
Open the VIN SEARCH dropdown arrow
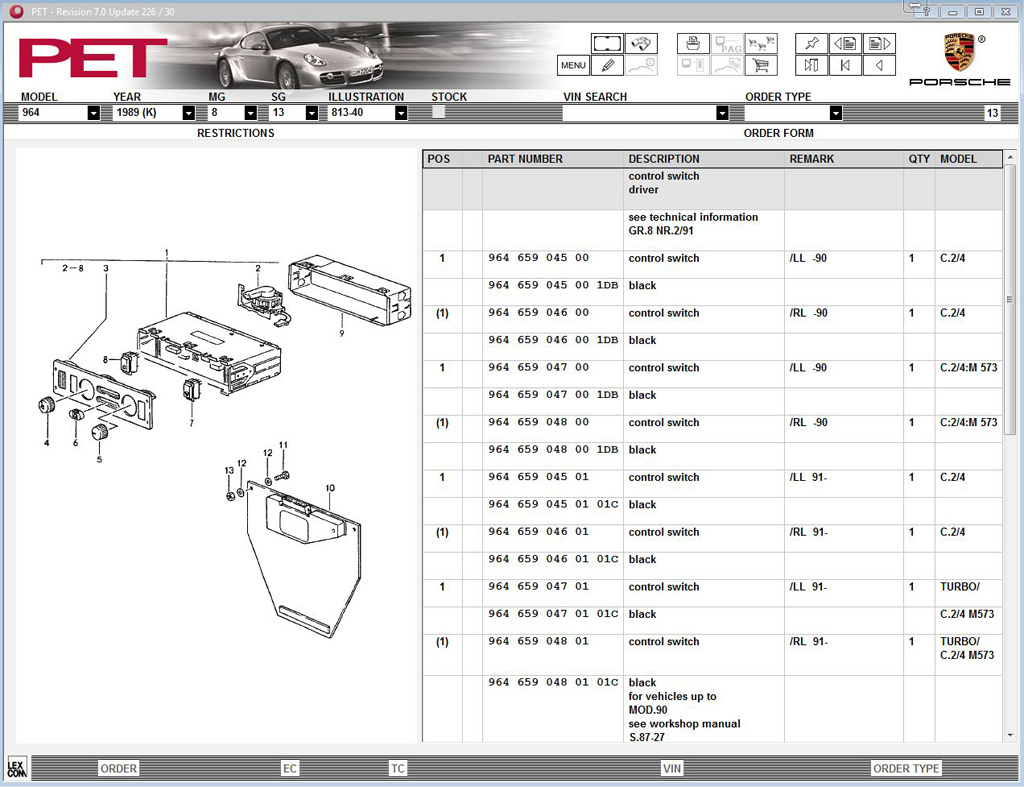coord(722,113)
